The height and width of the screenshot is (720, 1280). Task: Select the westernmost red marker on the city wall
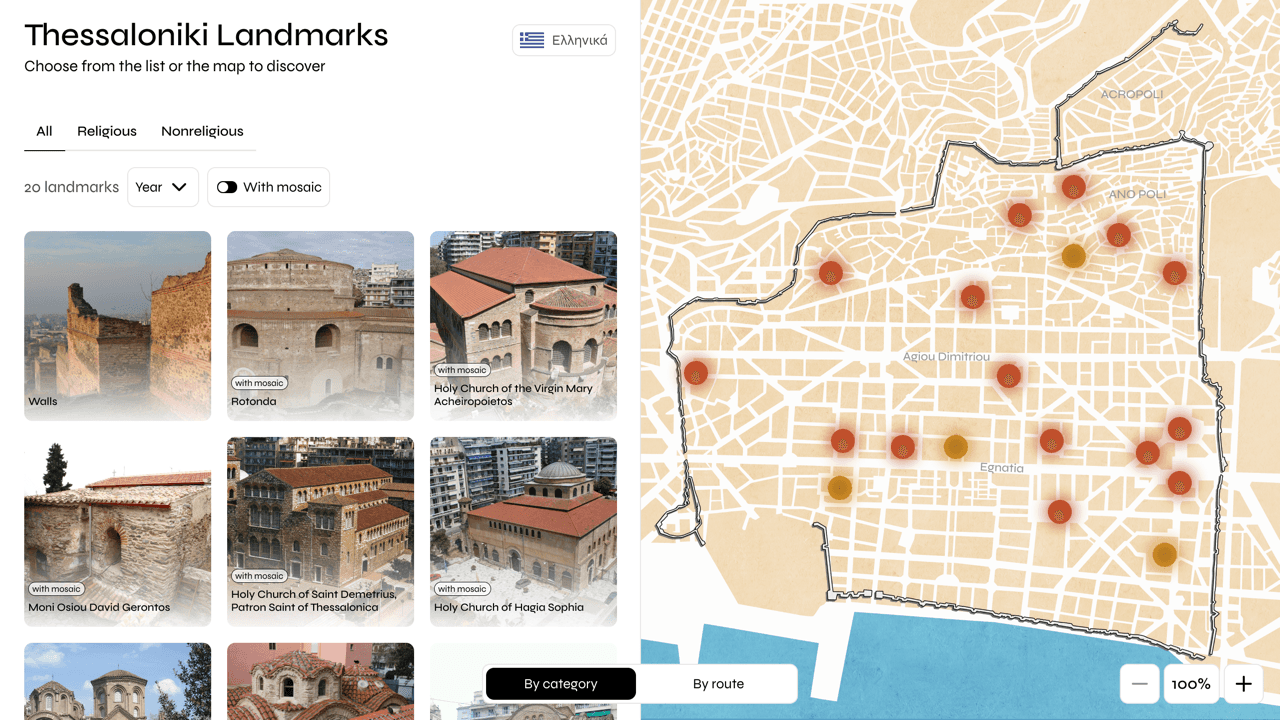696,373
